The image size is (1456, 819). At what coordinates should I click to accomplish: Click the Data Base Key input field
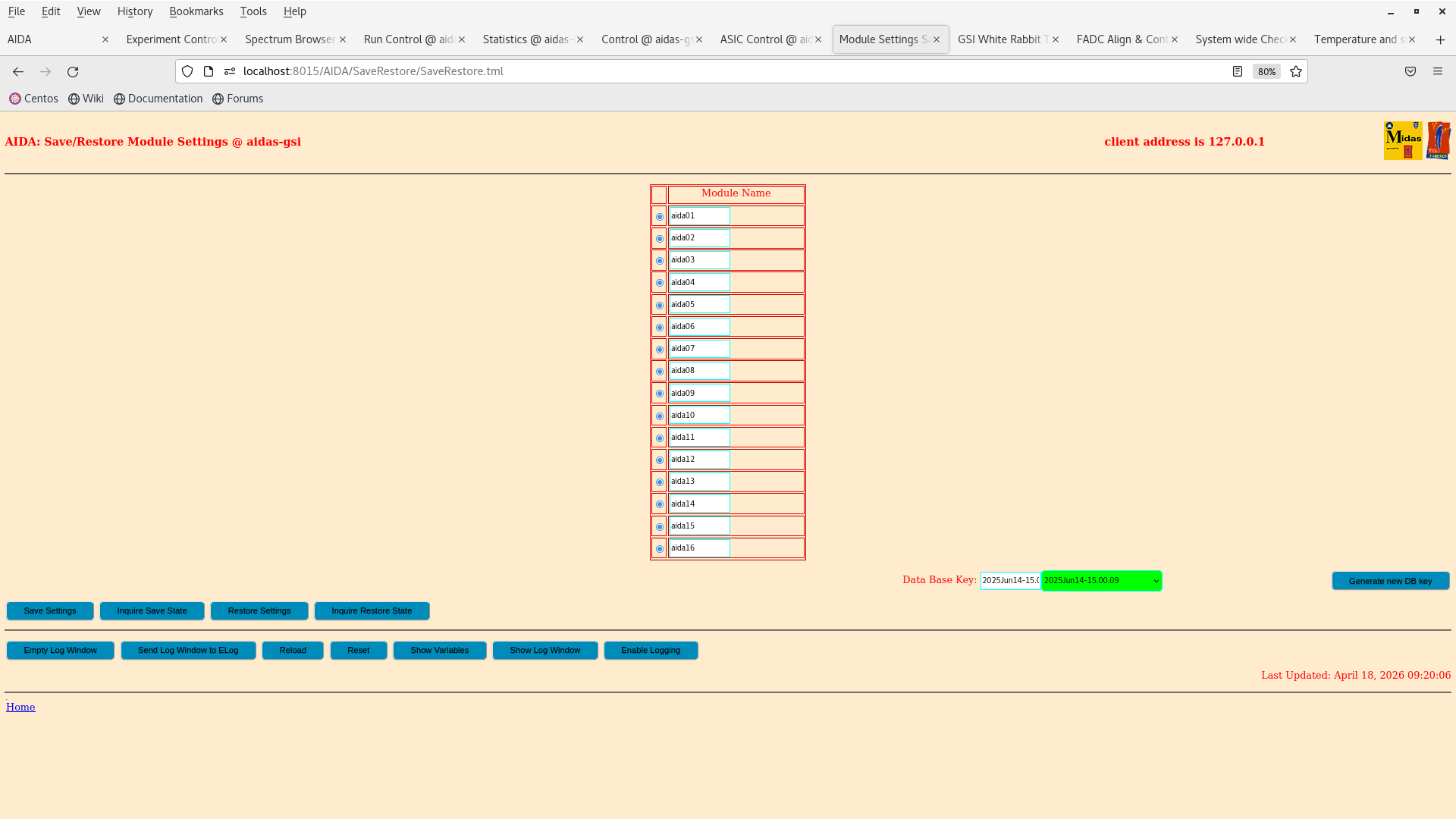click(x=1009, y=581)
